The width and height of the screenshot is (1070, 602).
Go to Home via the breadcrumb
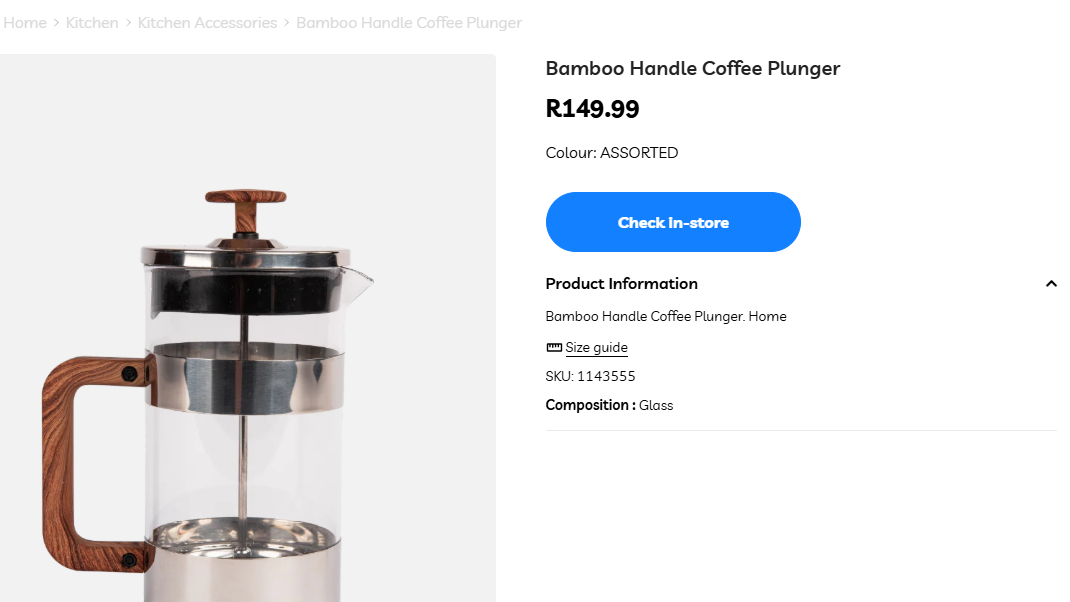[x=25, y=23]
